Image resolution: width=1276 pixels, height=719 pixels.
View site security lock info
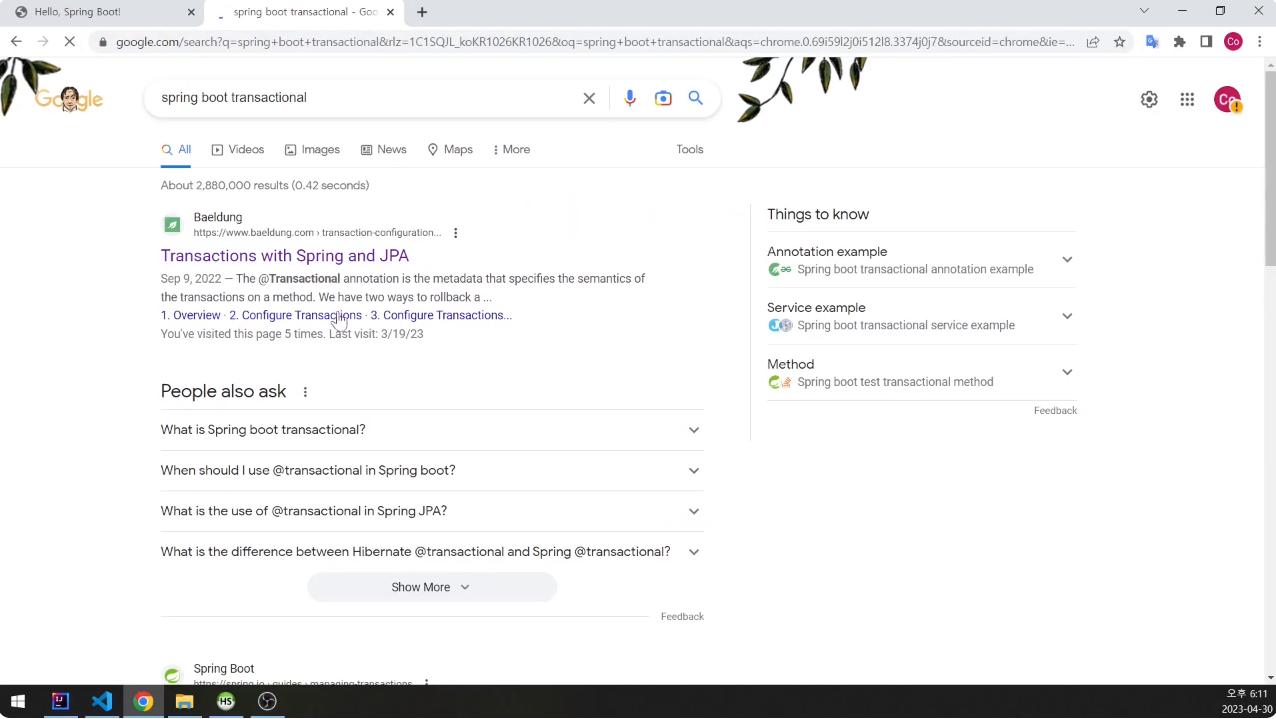(x=102, y=42)
